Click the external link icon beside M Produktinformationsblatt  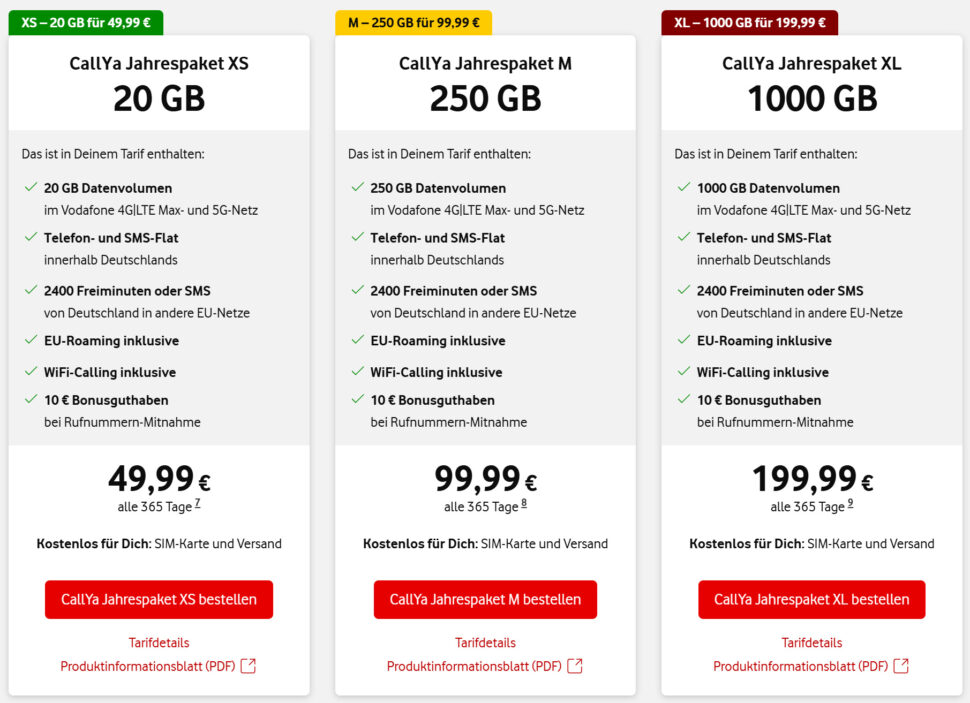coord(575,665)
